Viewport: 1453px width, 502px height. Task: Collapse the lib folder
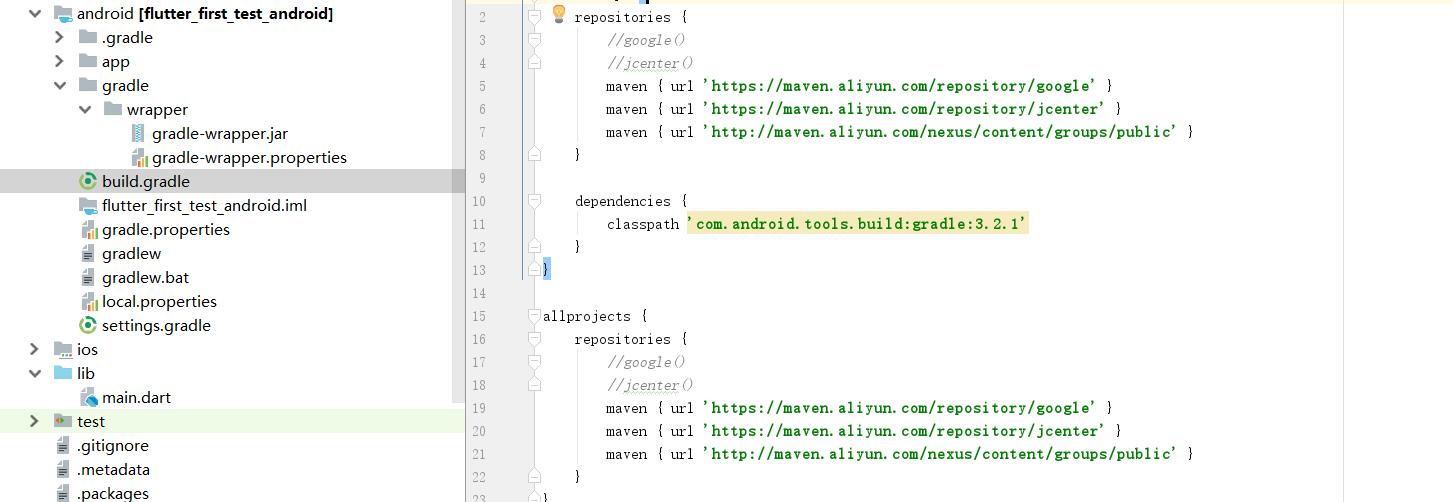click(x=35, y=374)
